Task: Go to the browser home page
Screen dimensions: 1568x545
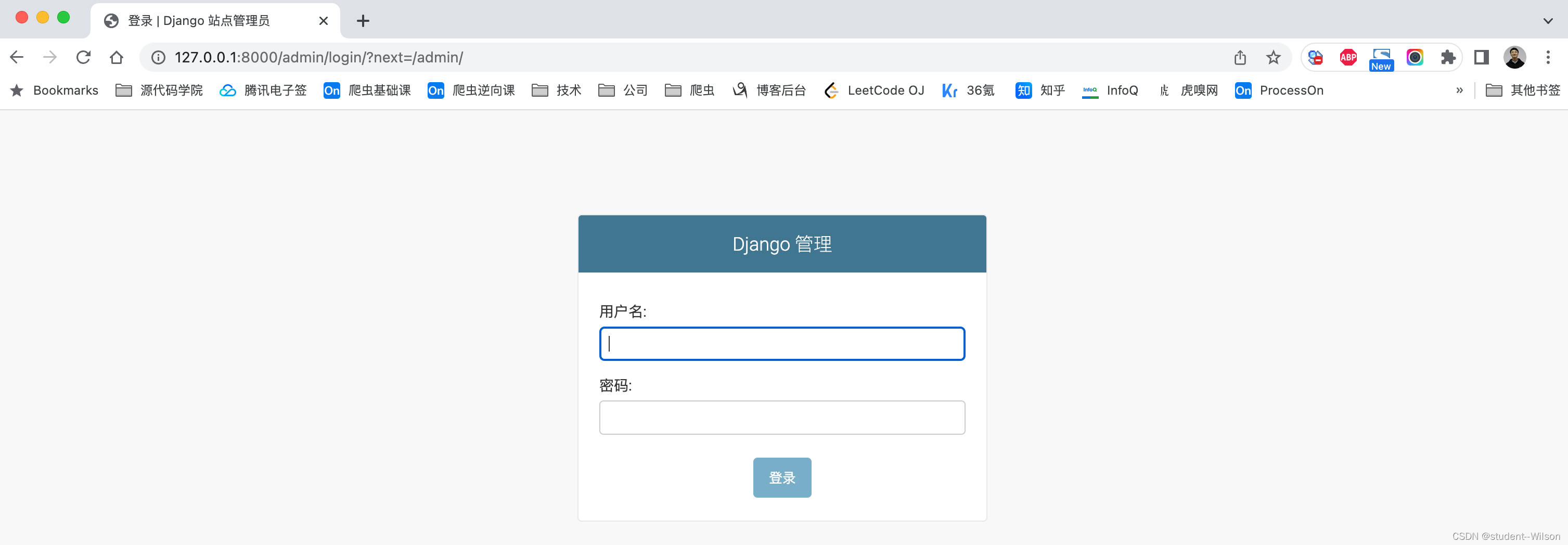Action: (x=116, y=57)
